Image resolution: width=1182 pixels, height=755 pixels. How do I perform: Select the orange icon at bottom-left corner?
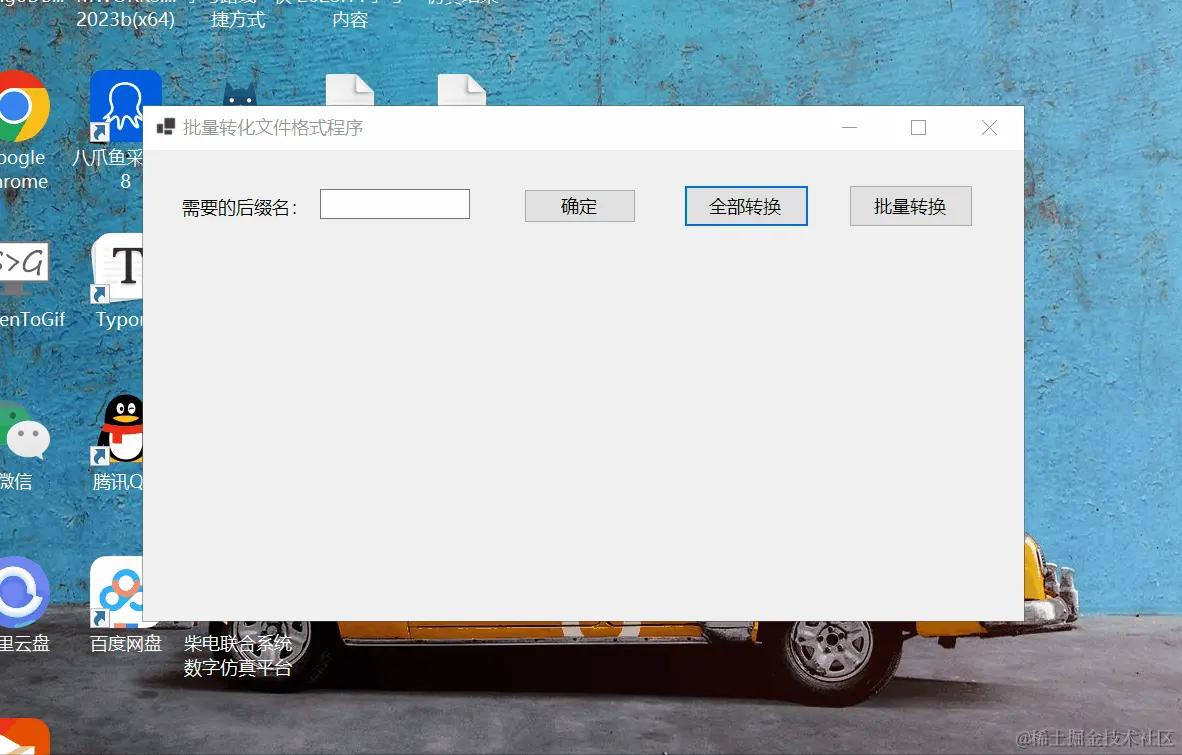tap(24, 737)
